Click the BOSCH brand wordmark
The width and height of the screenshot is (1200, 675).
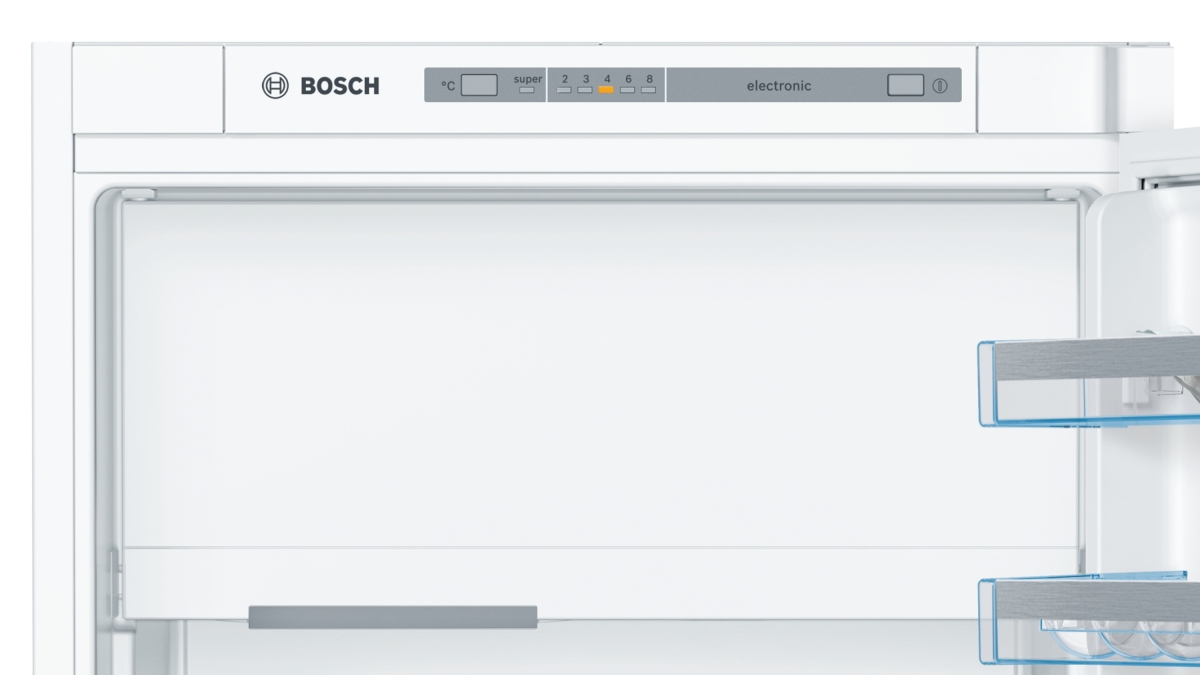[x=340, y=86]
